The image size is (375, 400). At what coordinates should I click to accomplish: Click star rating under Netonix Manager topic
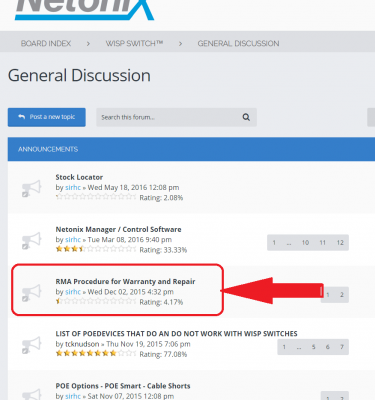coord(96,249)
